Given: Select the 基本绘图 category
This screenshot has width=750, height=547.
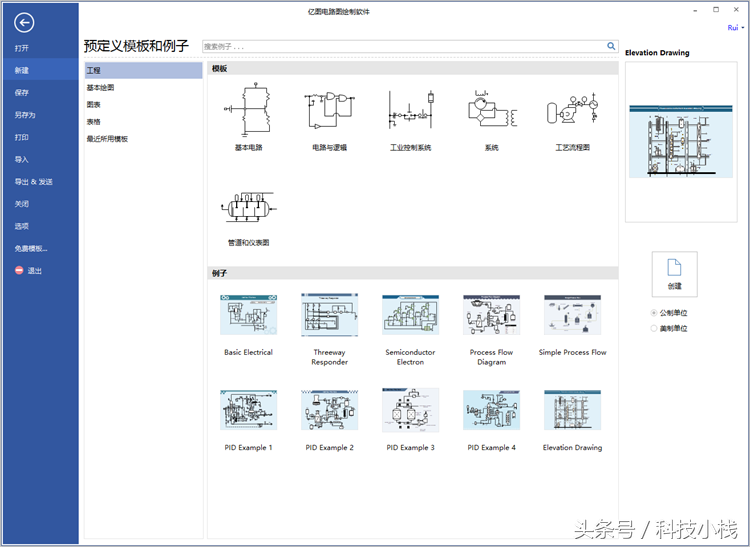Looking at the screenshot, I should pyautogui.click(x=143, y=88).
